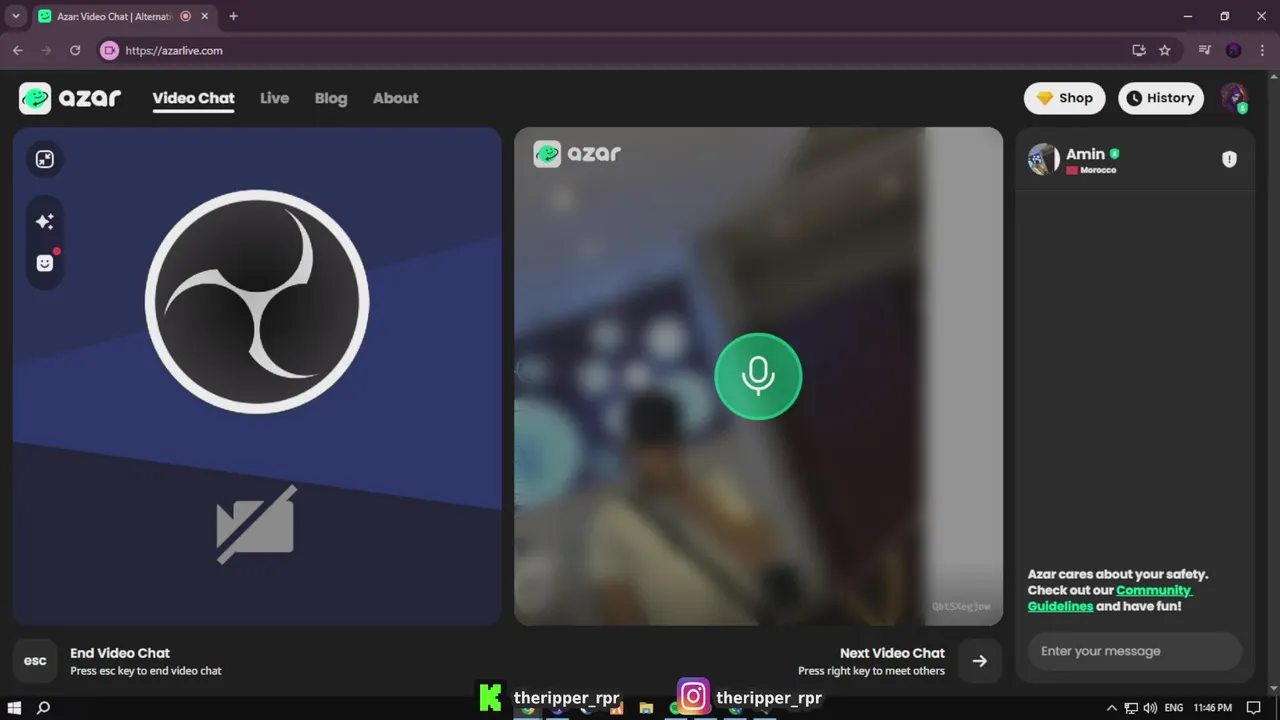Open the Chrome three-dot menu
The image size is (1280, 720).
1262,50
